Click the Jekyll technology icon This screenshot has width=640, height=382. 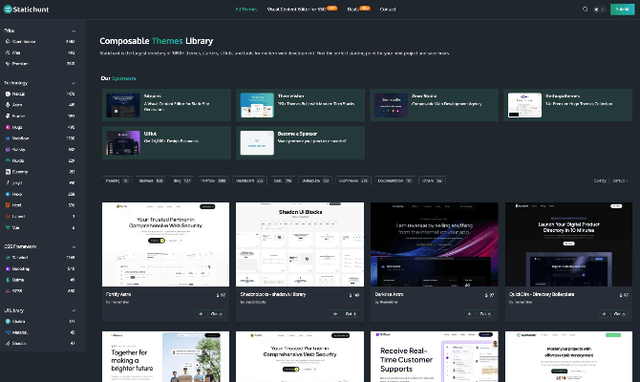tap(7, 183)
